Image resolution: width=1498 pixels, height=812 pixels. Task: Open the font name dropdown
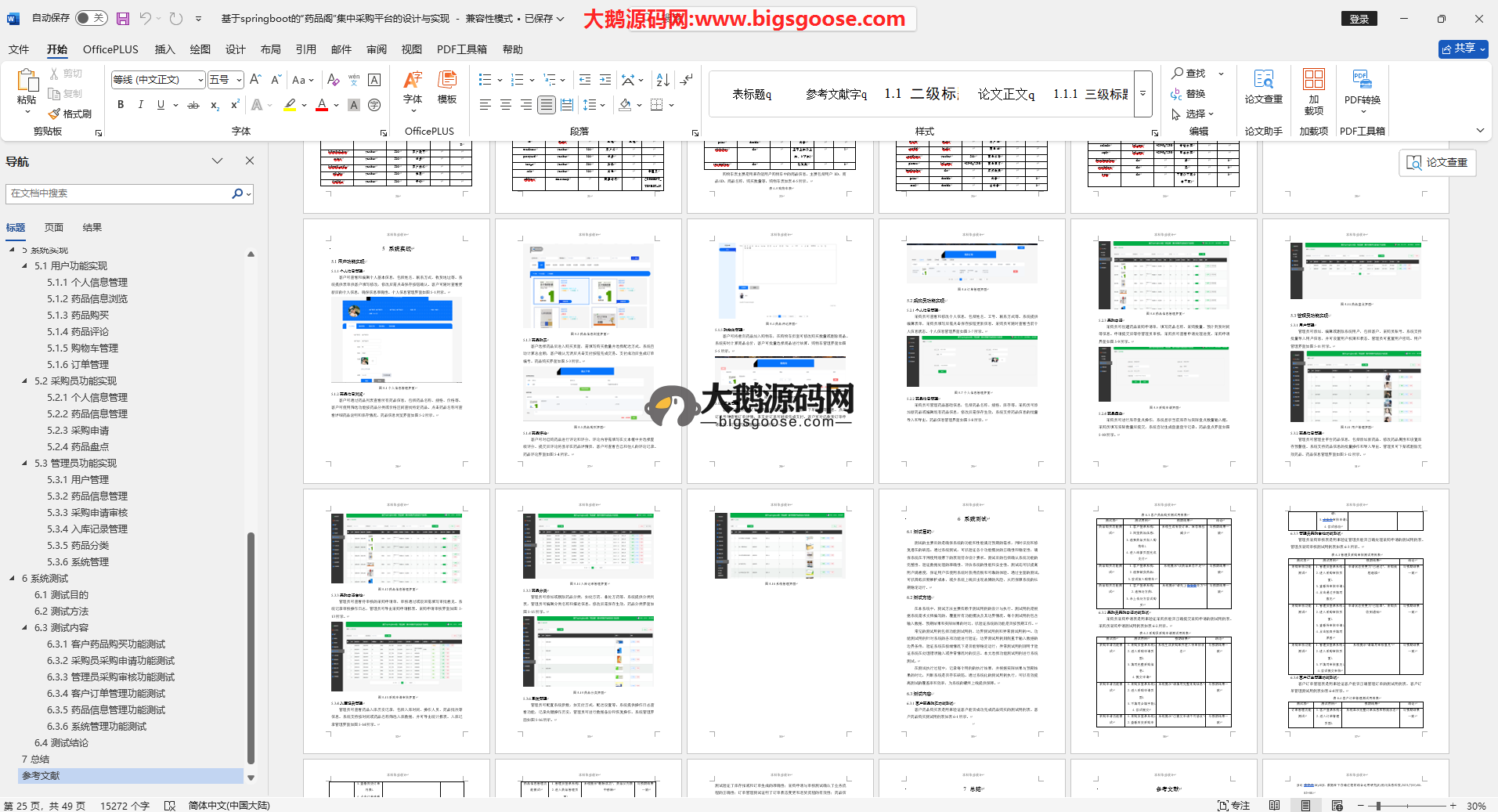tap(200, 80)
